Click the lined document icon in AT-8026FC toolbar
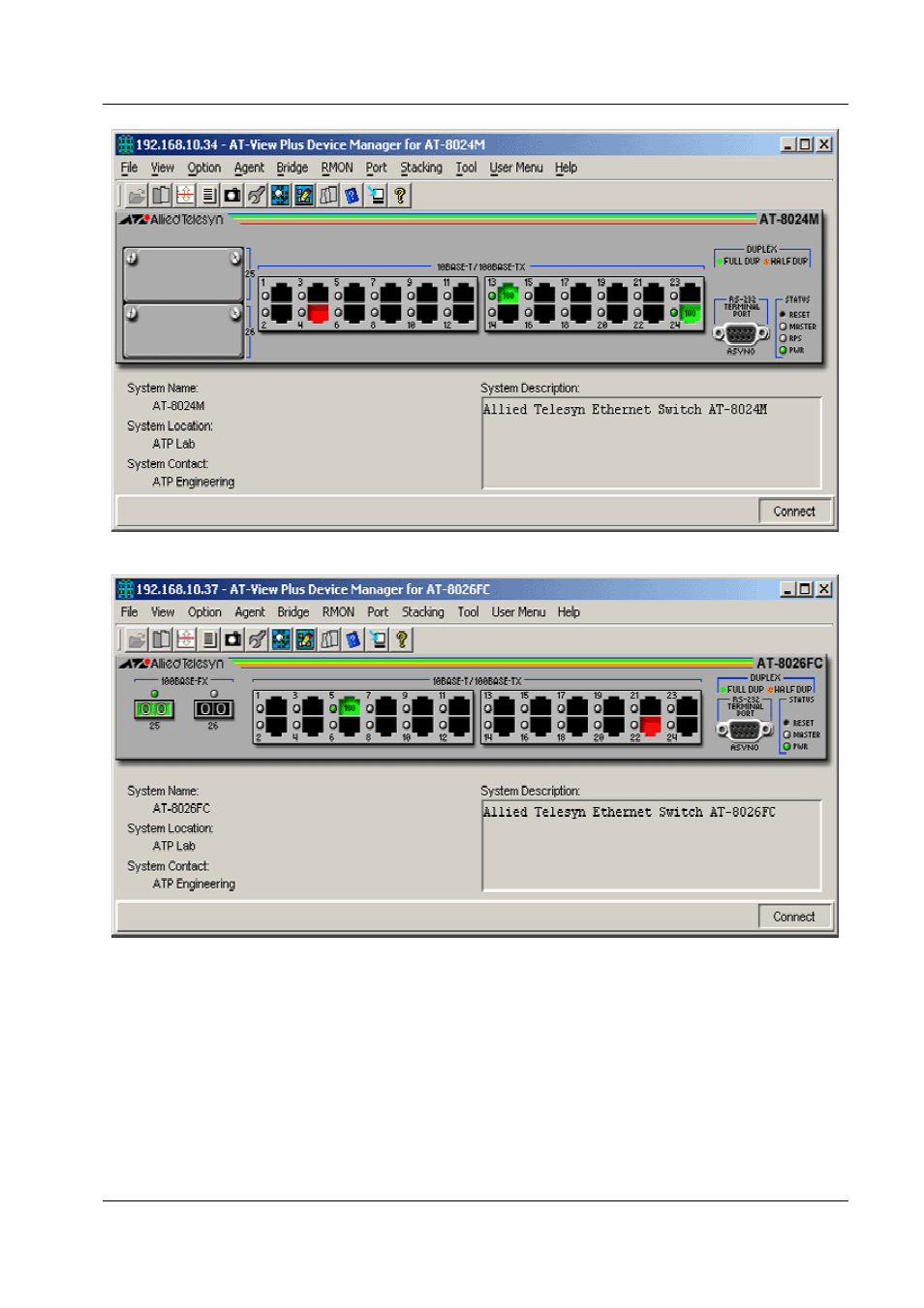Screen dimensions: 924x1308 pyautogui.click(x=209, y=639)
